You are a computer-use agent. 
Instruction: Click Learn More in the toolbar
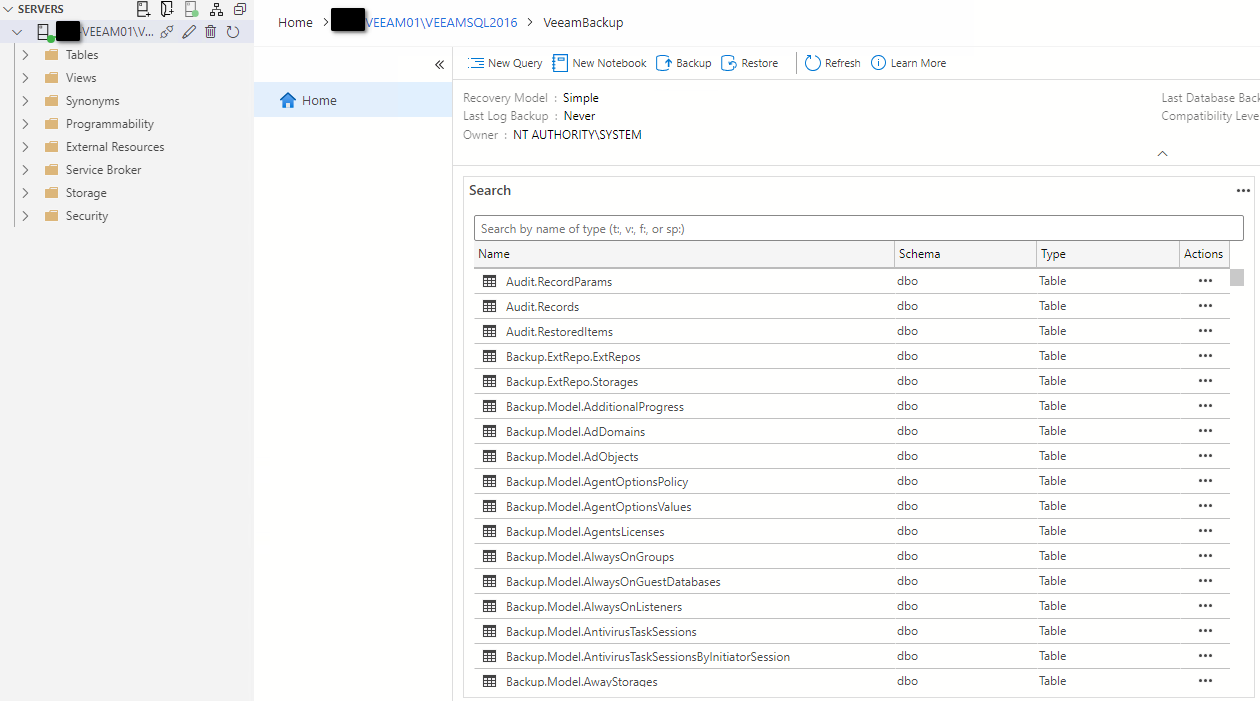908,63
